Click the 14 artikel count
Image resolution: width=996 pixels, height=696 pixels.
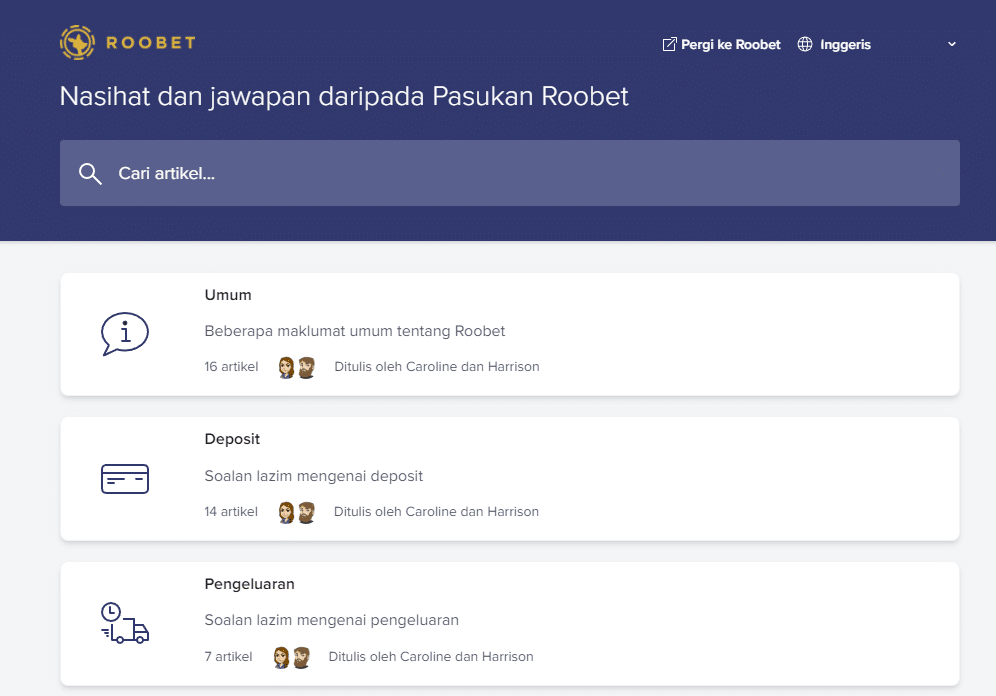(x=231, y=511)
